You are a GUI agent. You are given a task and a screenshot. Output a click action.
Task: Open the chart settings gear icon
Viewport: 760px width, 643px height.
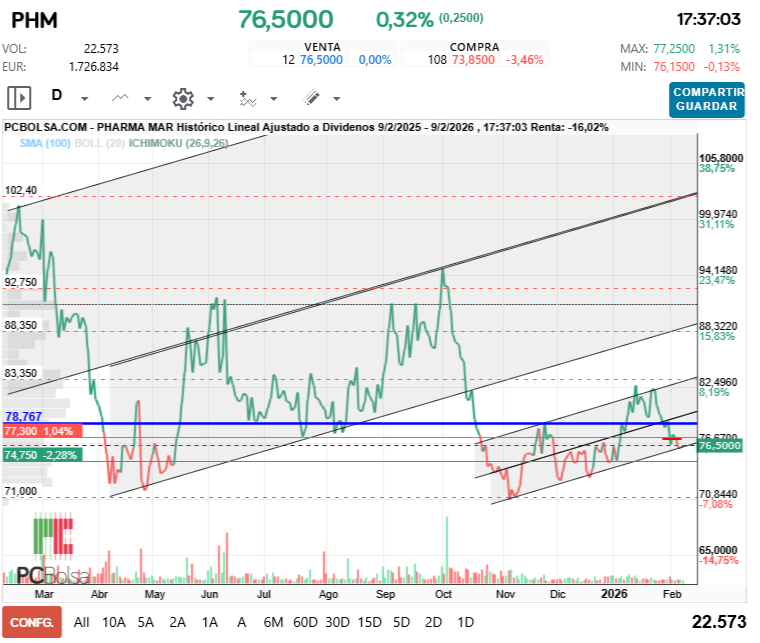[182, 98]
